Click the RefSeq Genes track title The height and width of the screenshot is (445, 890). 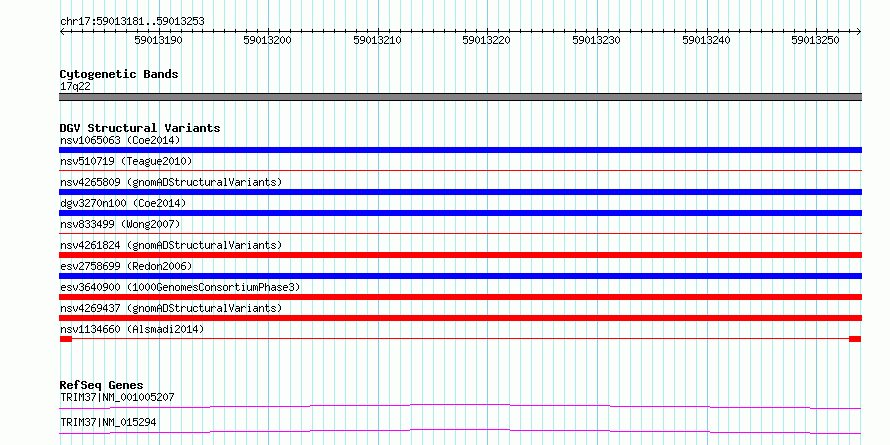coord(101,385)
